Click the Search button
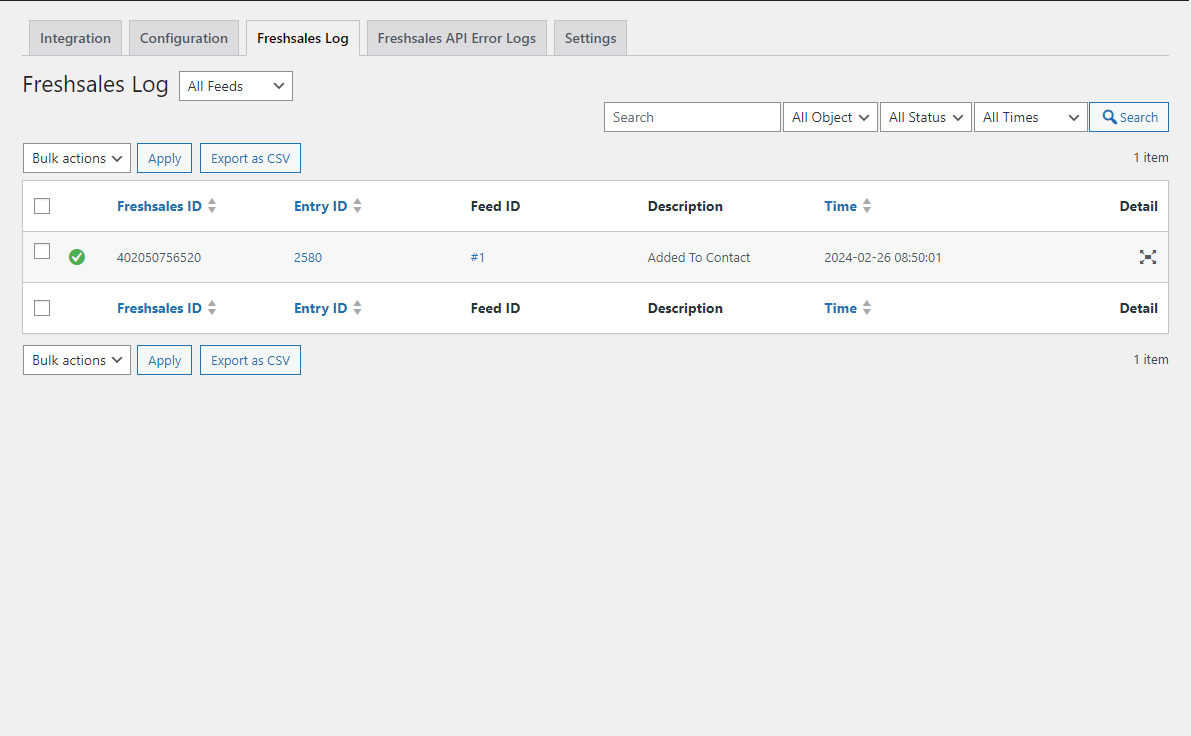 point(1129,117)
